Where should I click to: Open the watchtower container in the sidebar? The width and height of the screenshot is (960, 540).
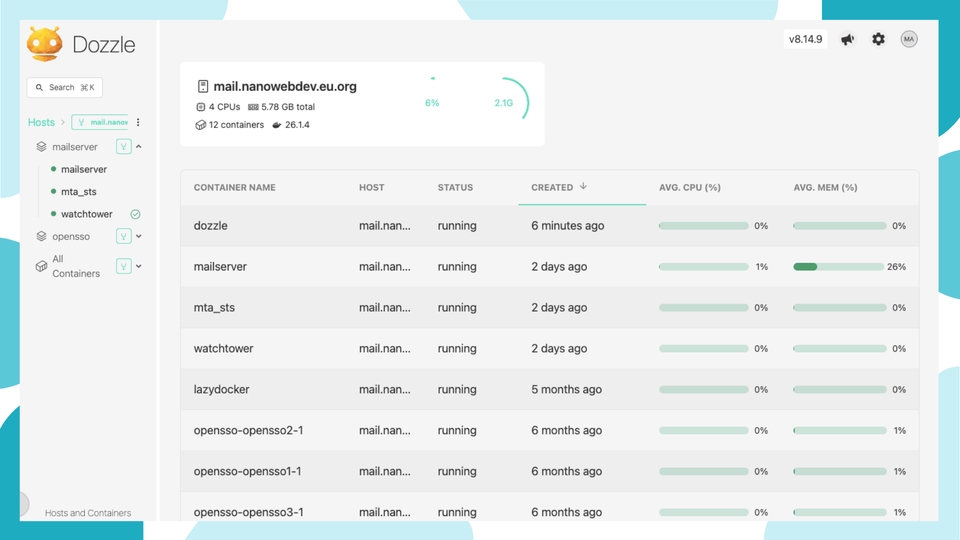pos(86,214)
